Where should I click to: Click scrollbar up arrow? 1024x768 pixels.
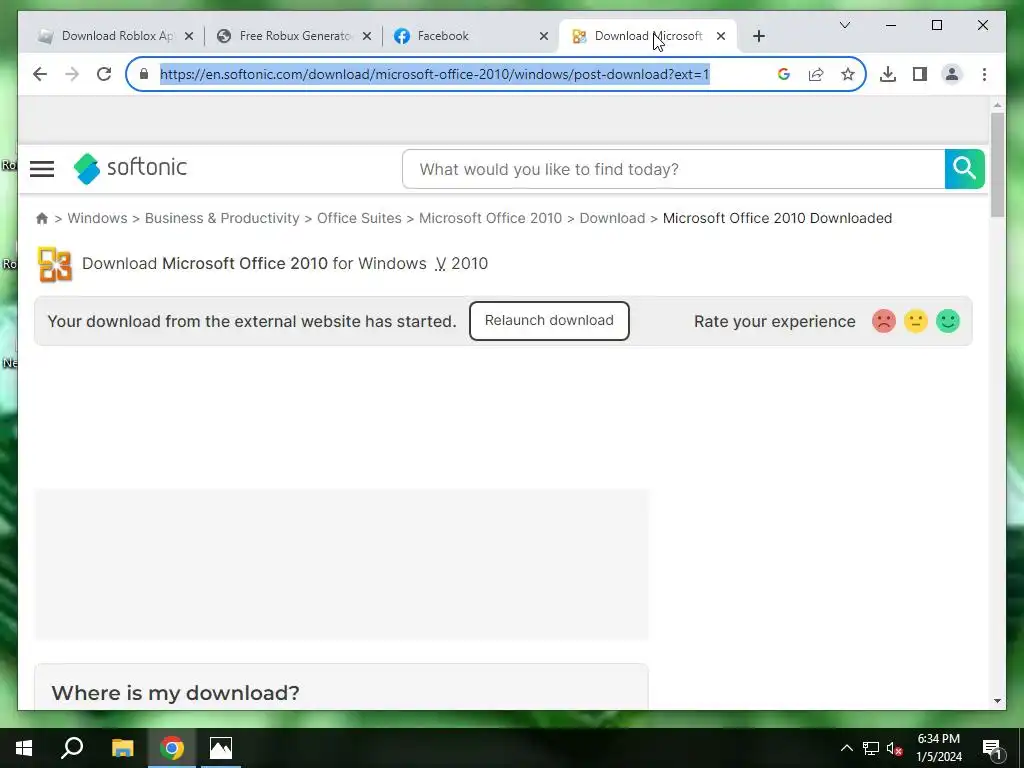(997, 105)
